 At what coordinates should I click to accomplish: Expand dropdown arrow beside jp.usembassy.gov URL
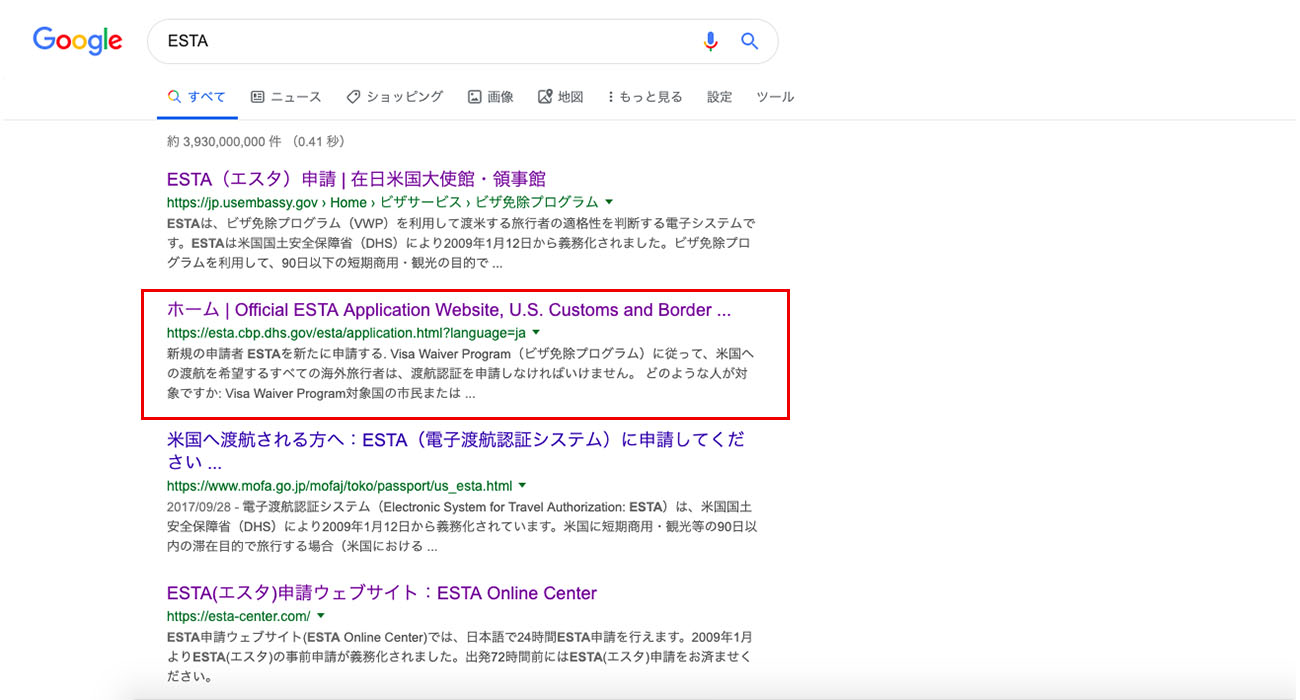click(x=609, y=202)
